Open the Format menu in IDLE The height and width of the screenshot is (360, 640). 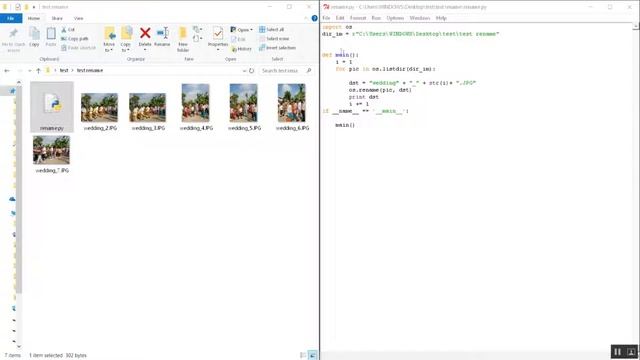(x=358, y=18)
